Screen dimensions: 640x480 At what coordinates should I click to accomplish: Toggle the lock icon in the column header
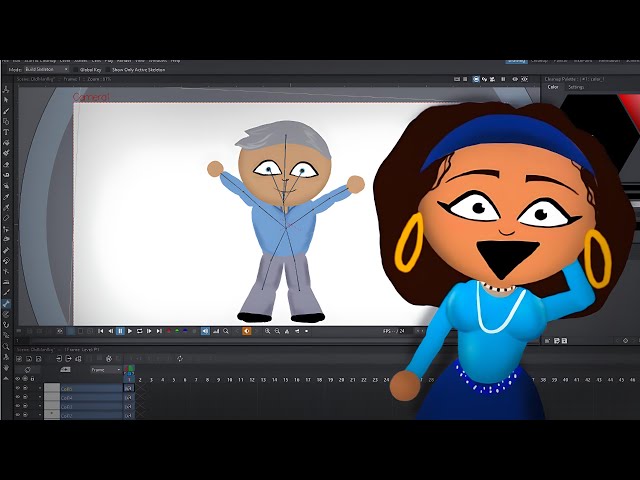[x=33, y=379]
